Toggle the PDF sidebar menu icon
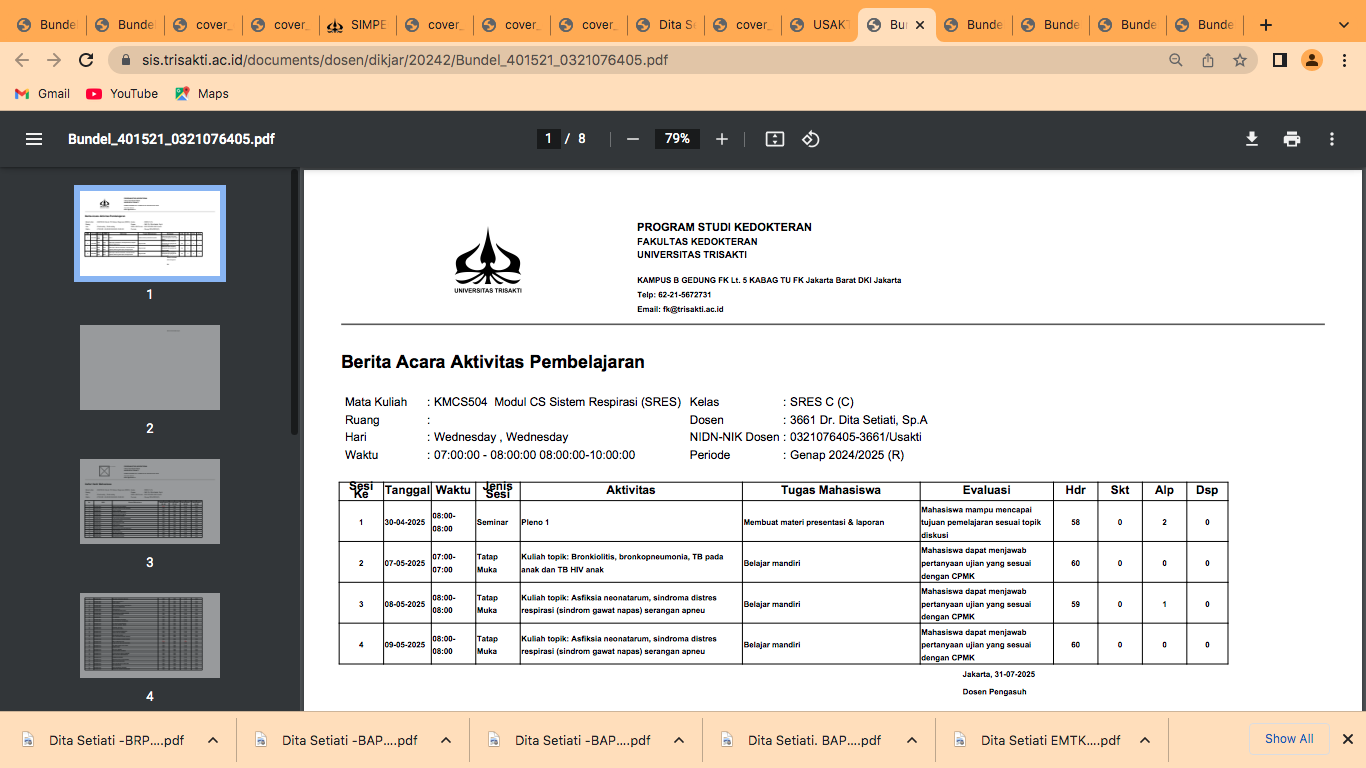Viewport: 1366px width, 768px height. [34, 139]
